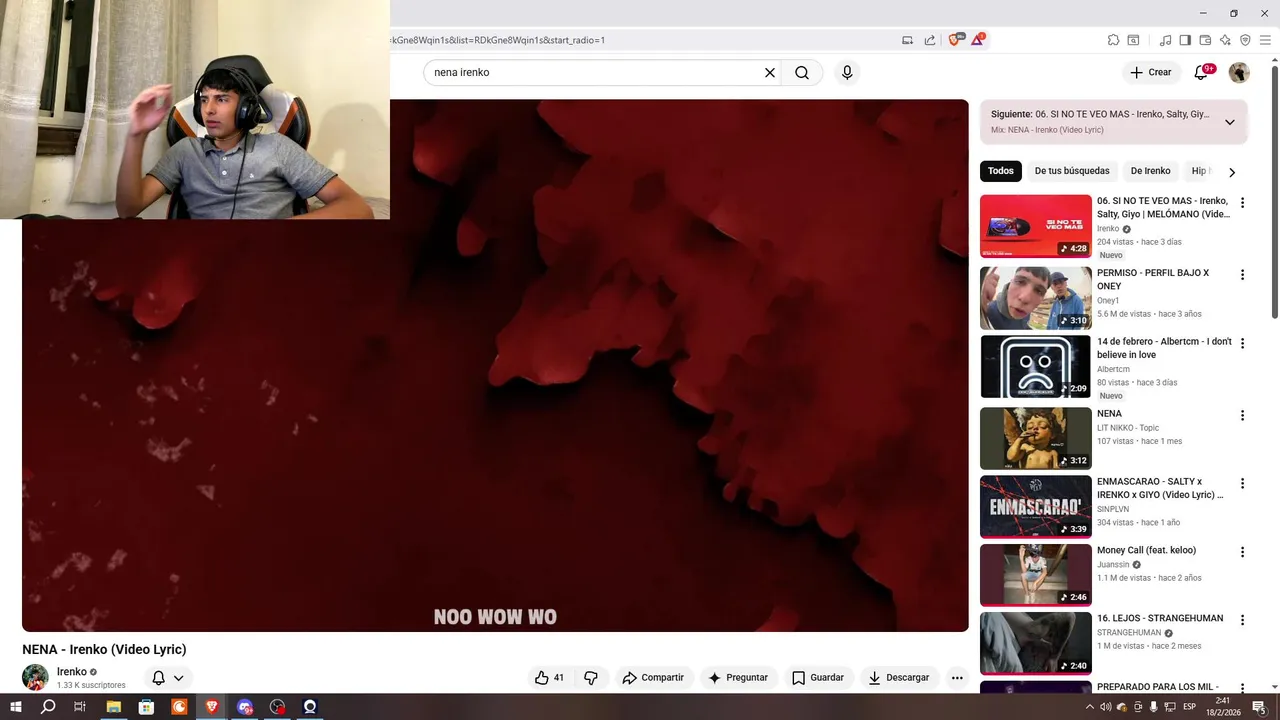The width and height of the screenshot is (1280, 720).
Task: Open options menu for NENA LIT NIKKO video
Action: (1242, 415)
